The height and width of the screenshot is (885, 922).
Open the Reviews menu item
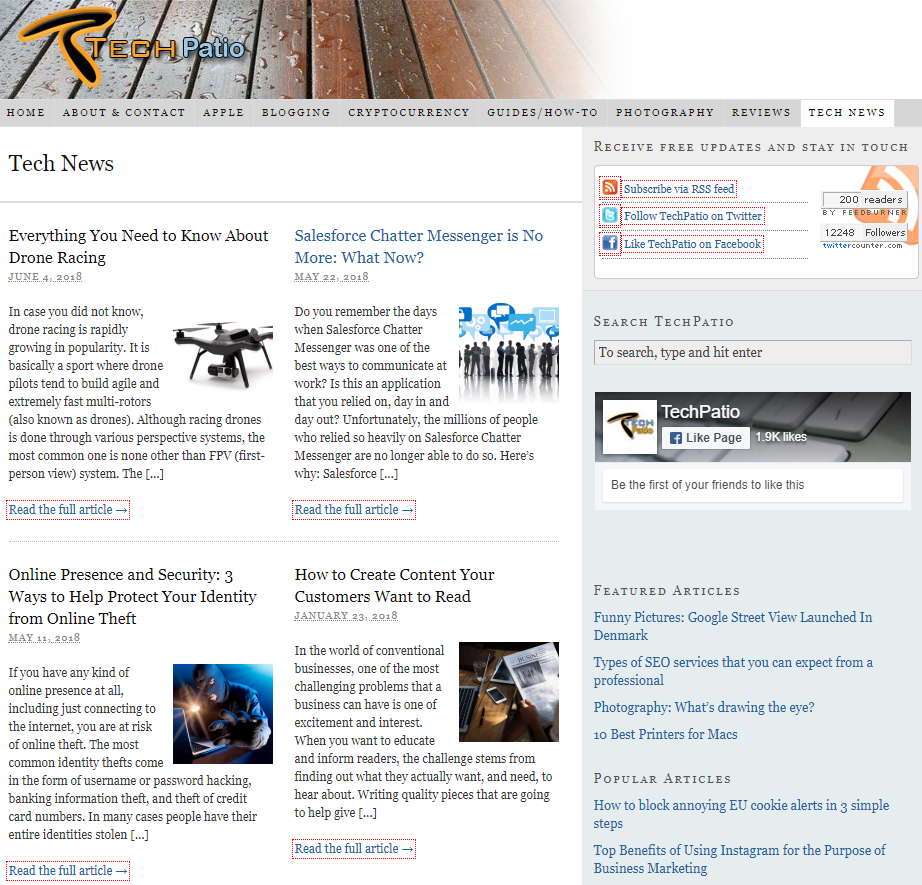[761, 112]
